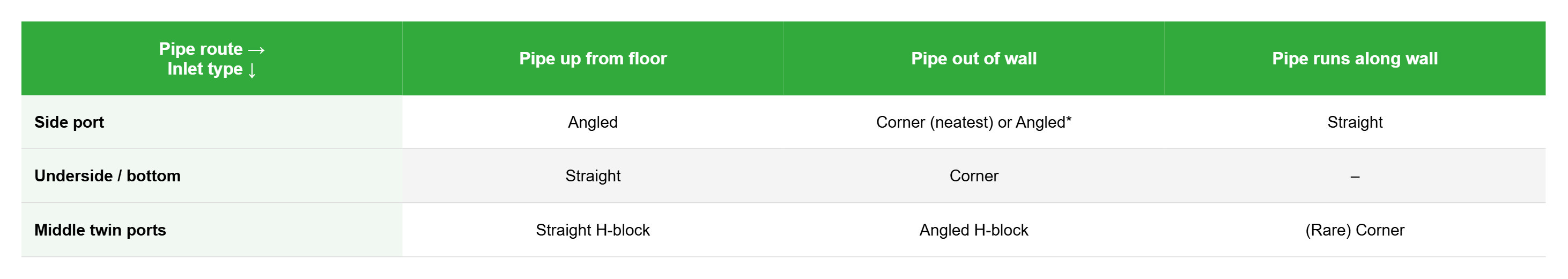Click the down arrow after 'Inlet type'
The image size is (1568, 279).
(252, 69)
